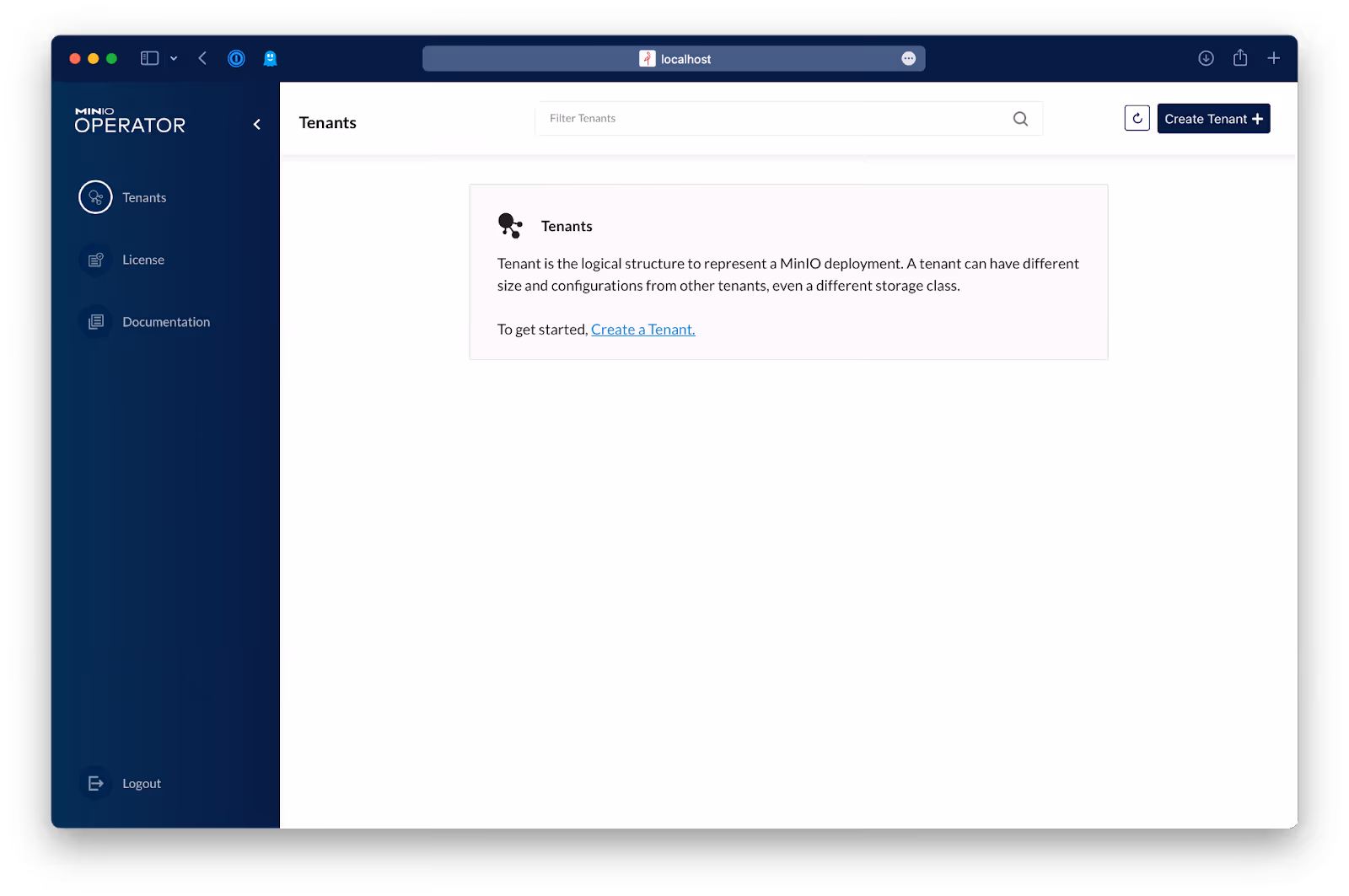
Task: Go back with Safari's back arrow
Action: point(202,58)
